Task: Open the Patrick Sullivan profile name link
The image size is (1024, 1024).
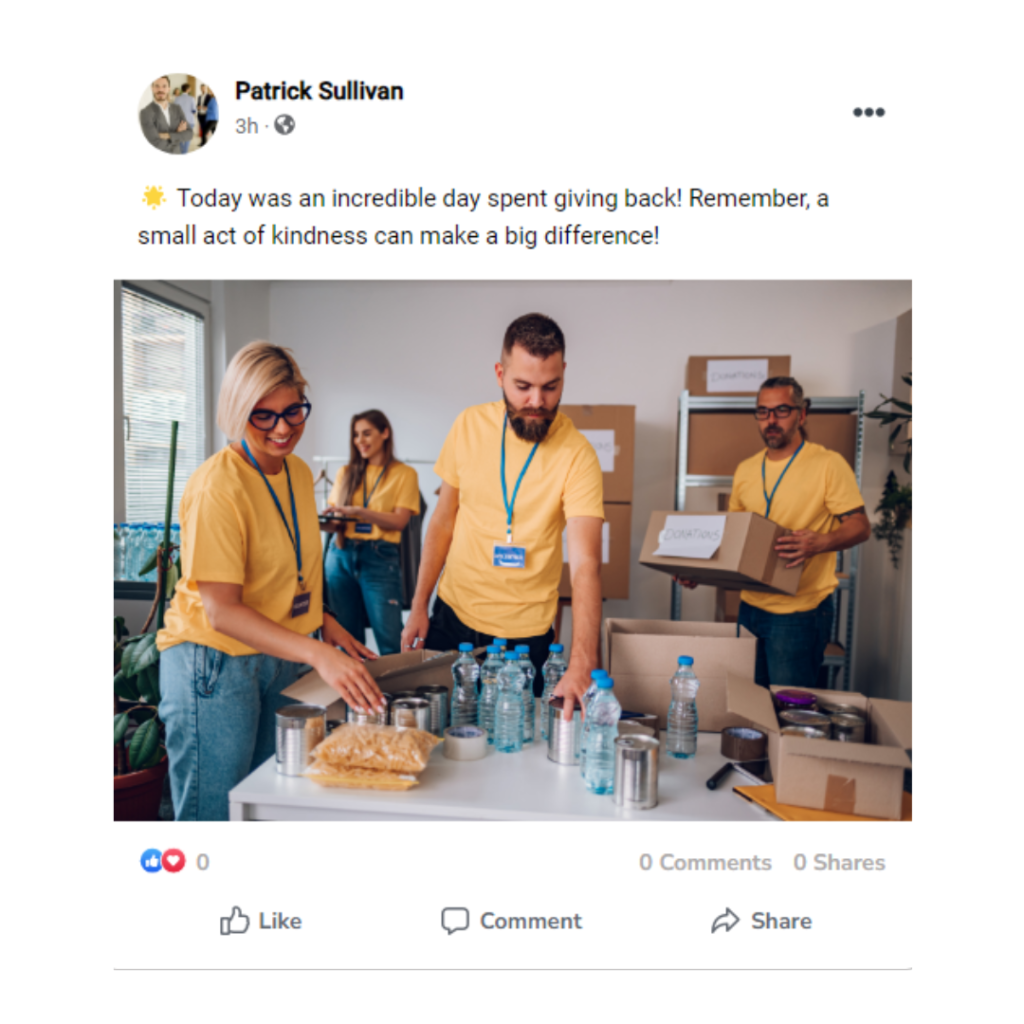Action: point(319,91)
